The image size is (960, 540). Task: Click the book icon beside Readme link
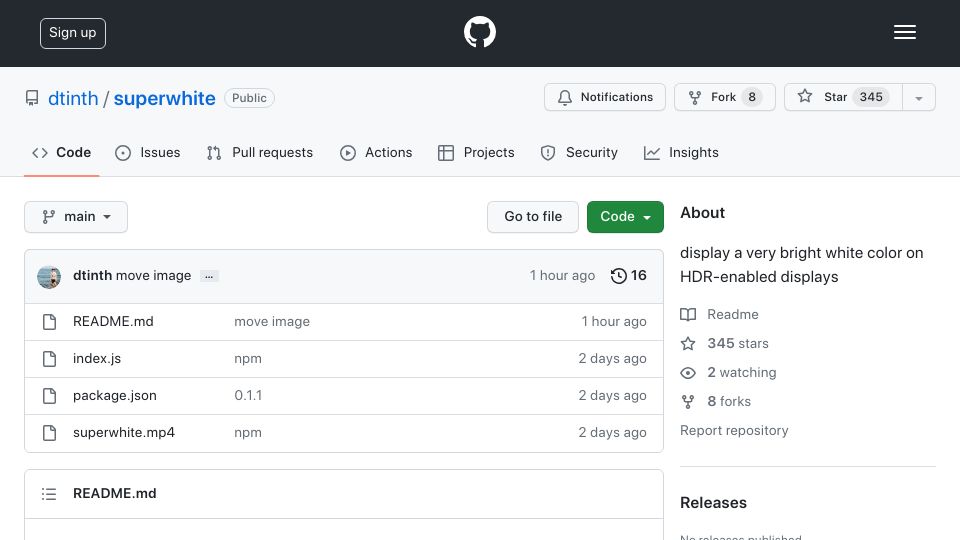point(688,315)
